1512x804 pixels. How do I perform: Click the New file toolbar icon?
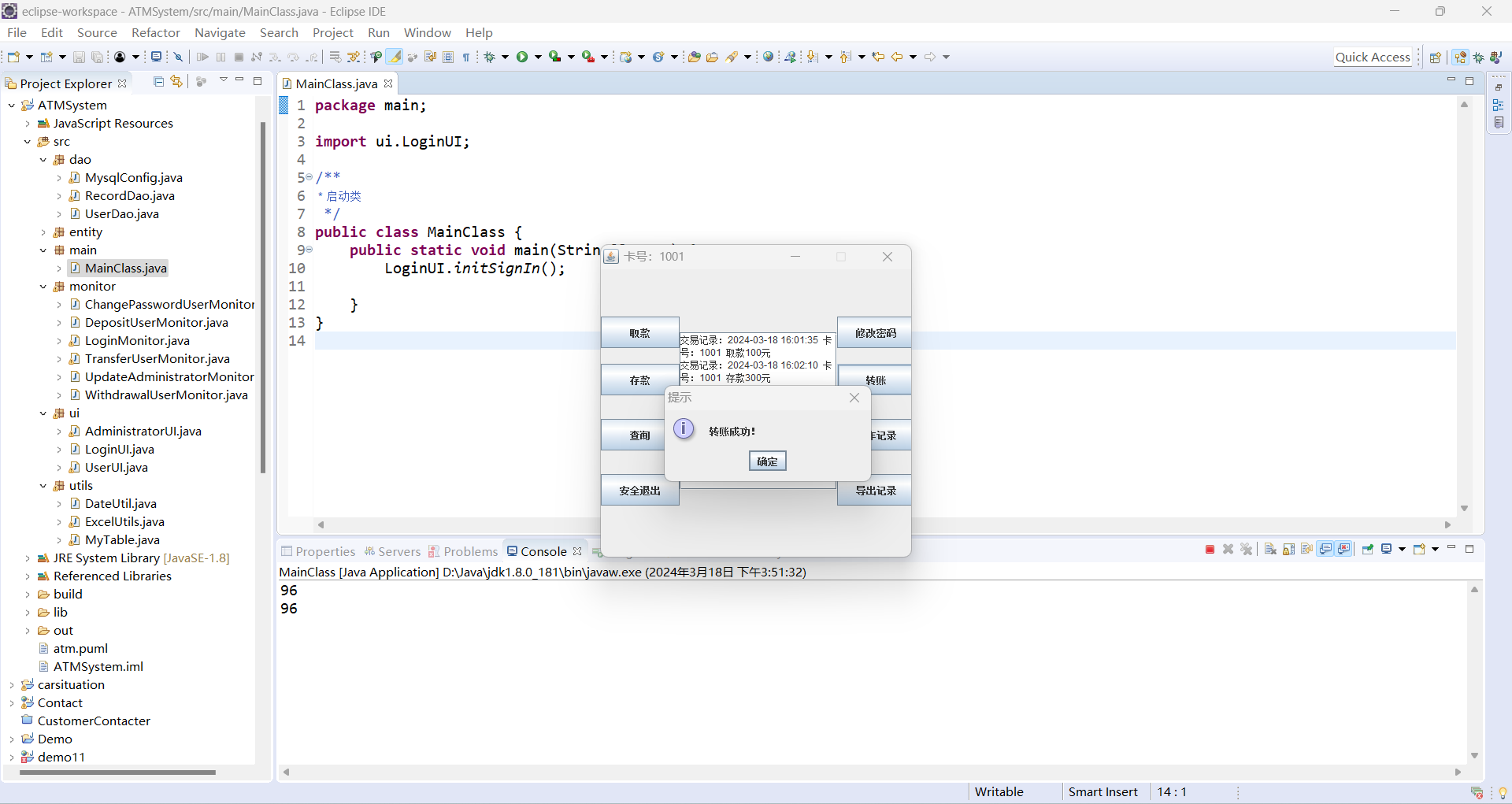point(13,57)
